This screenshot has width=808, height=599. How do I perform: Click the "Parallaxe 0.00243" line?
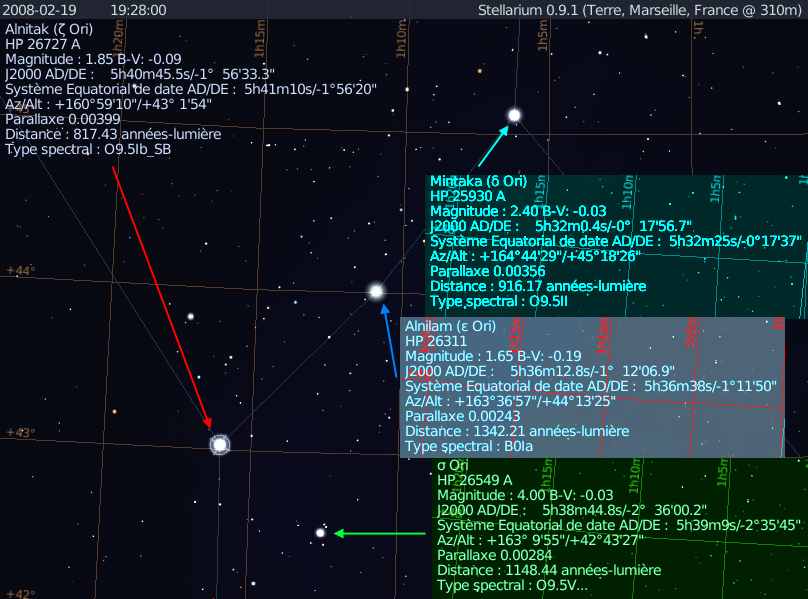(x=462, y=416)
